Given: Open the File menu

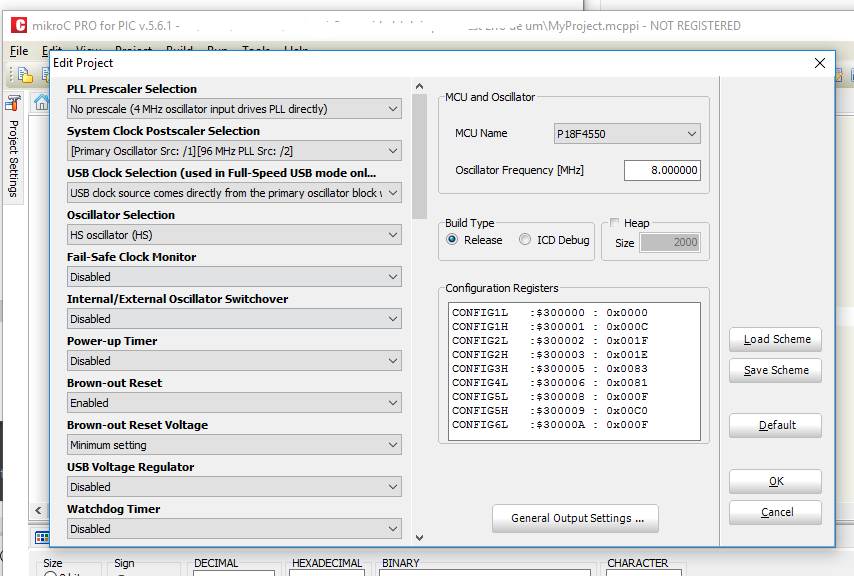Looking at the screenshot, I should tap(19, 51).
